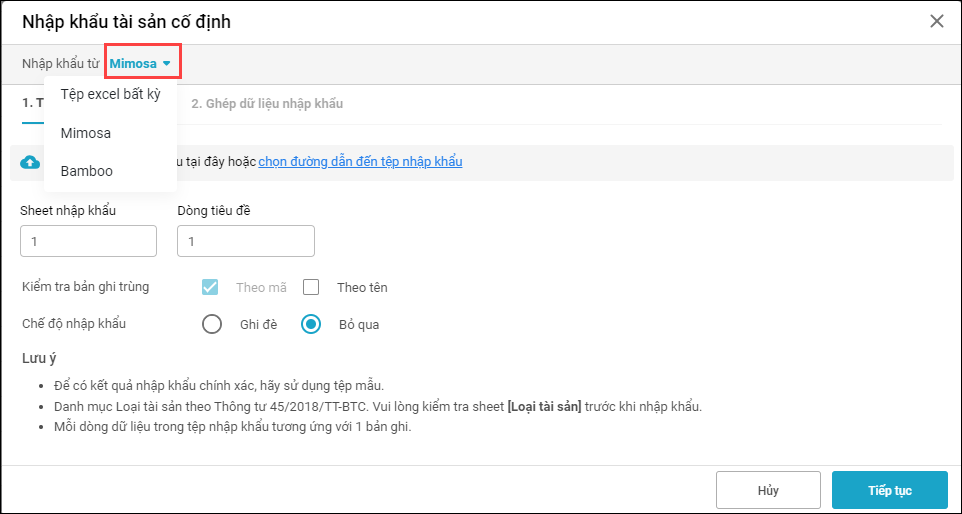
Task: Choose 'Tệp excel bất kỳ' from the list
Action: 110,95
